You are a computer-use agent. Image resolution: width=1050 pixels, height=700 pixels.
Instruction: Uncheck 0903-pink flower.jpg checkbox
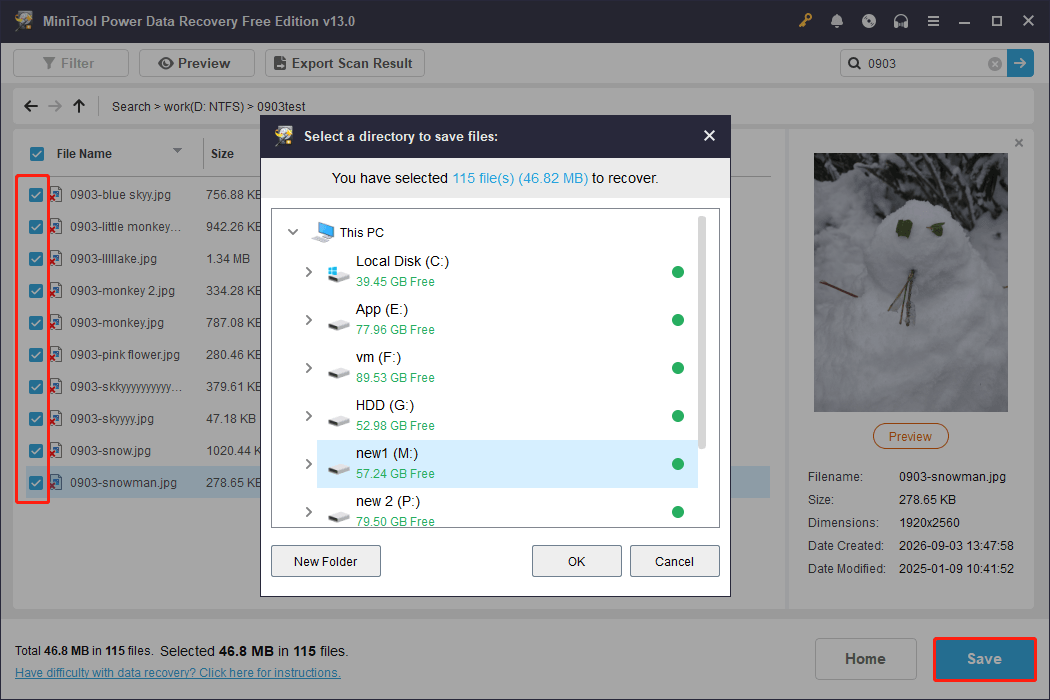(36, 355)
